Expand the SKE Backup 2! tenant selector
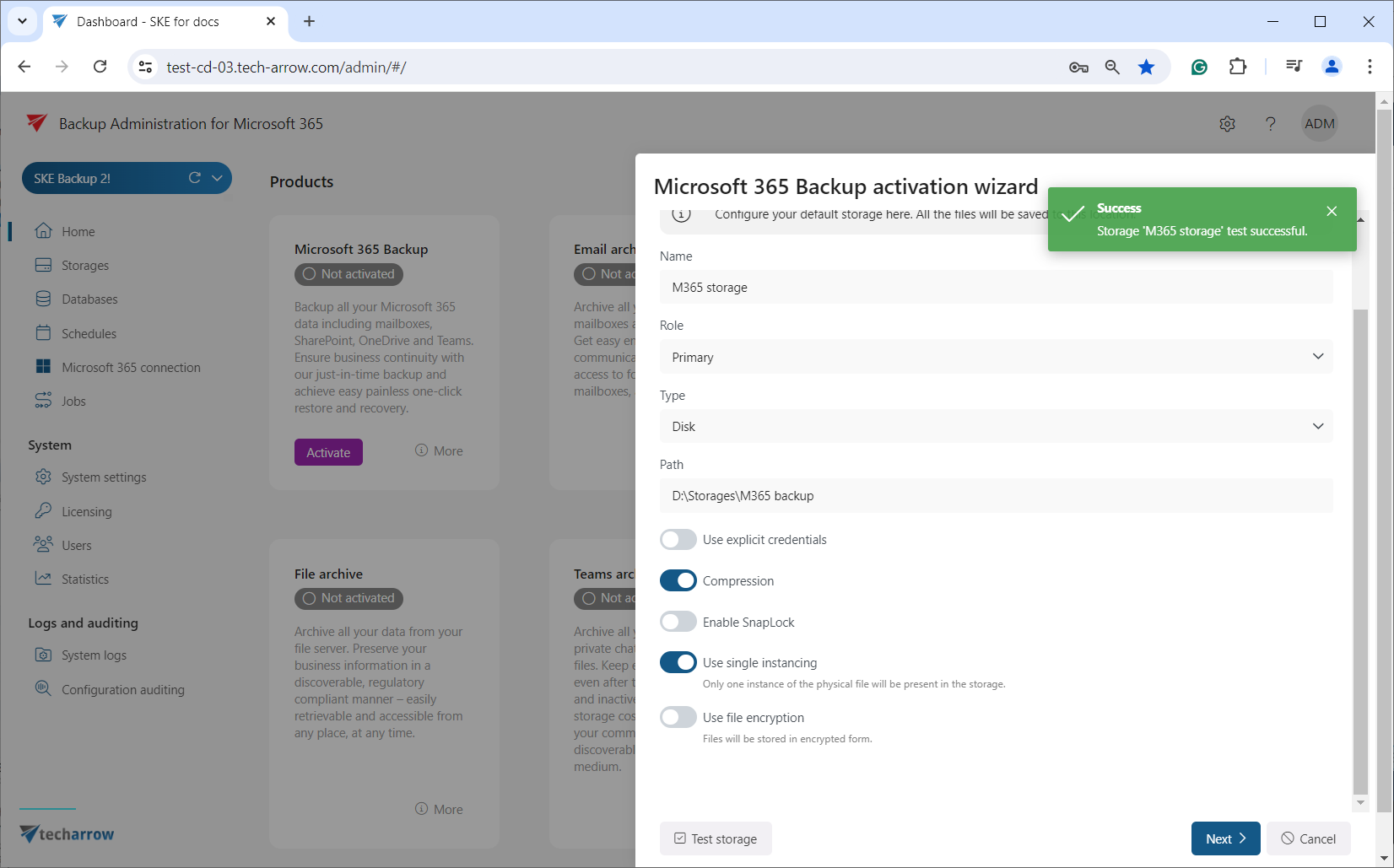This screenshot has width=1394, height=868. pos(217,178)
